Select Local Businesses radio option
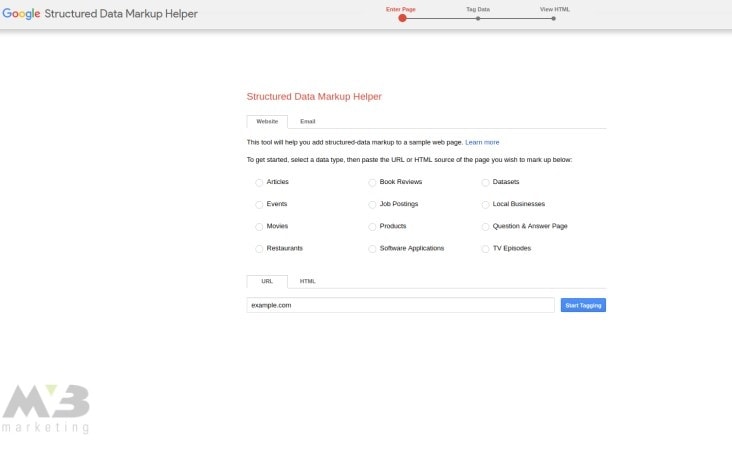 [485, 204]
